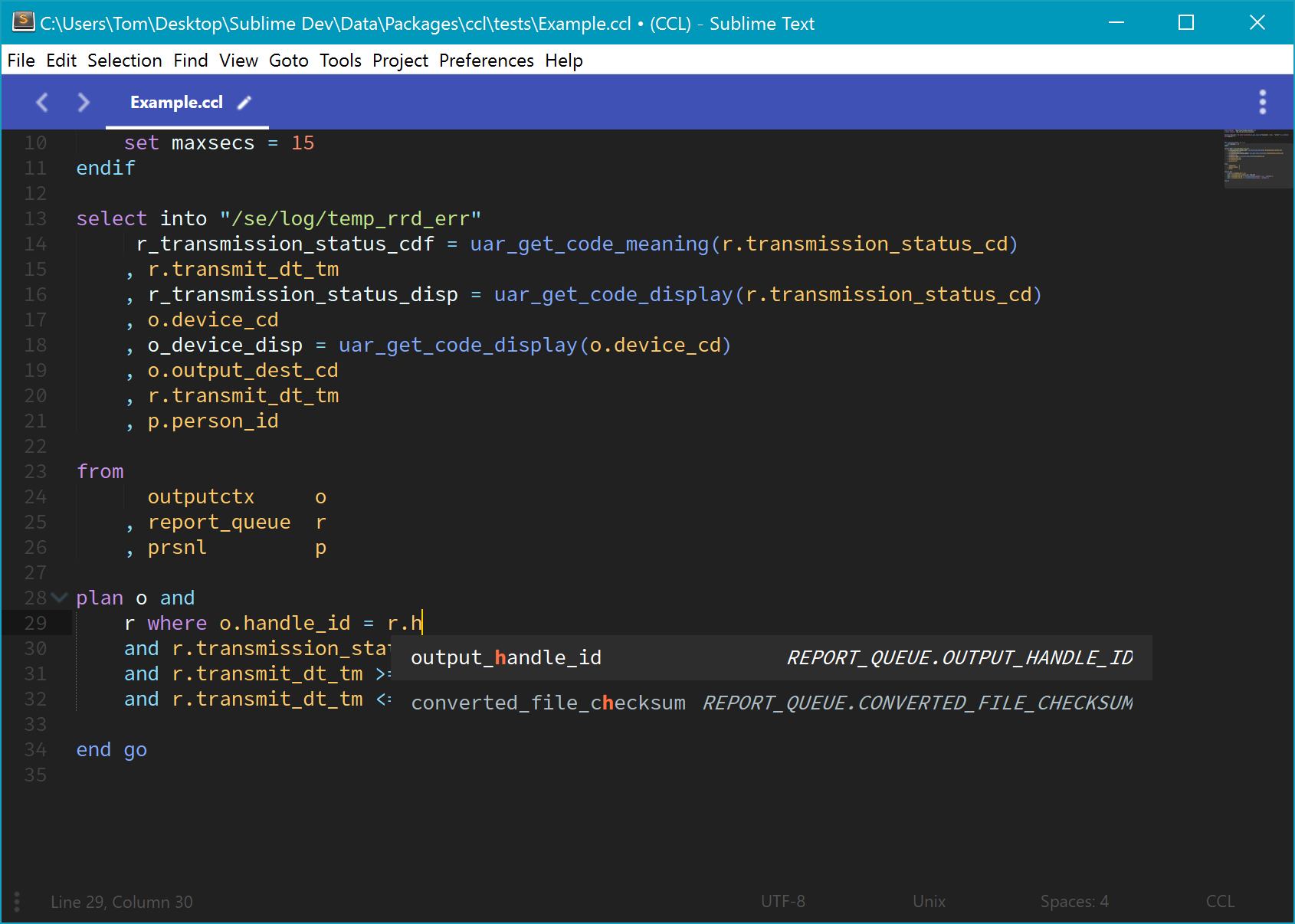Click the 'from' keyword on line 23
Screen dimensions: 1295x924
pos(100,472)
